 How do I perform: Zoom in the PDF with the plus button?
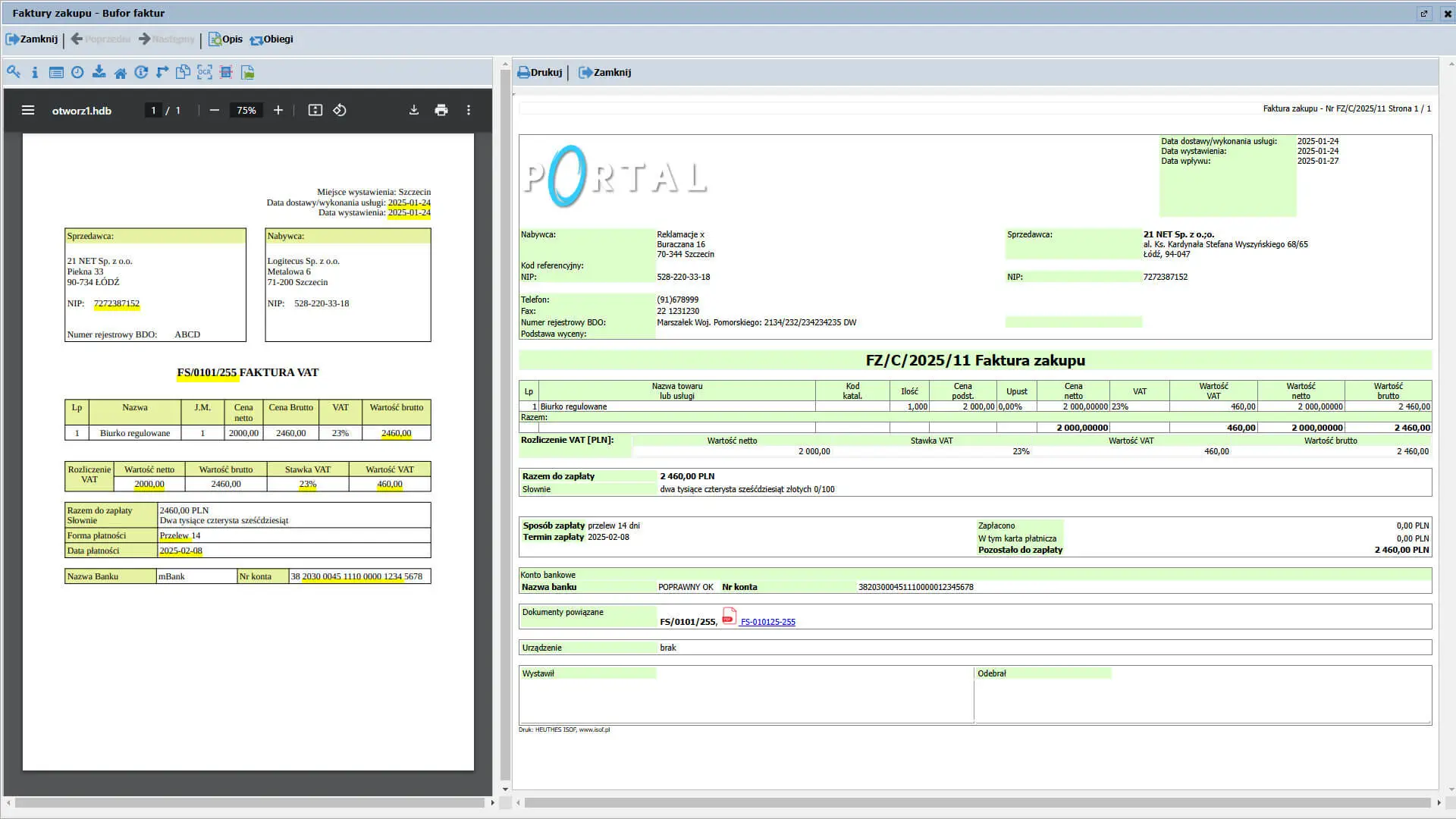(x=278, y=110)
